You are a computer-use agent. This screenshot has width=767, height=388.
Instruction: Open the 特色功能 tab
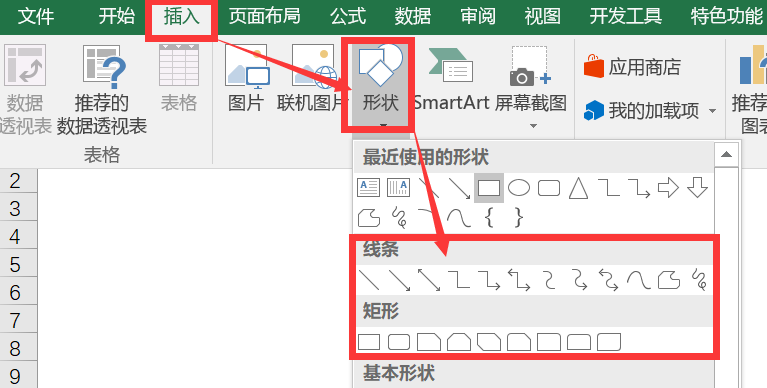click(727, 17)
